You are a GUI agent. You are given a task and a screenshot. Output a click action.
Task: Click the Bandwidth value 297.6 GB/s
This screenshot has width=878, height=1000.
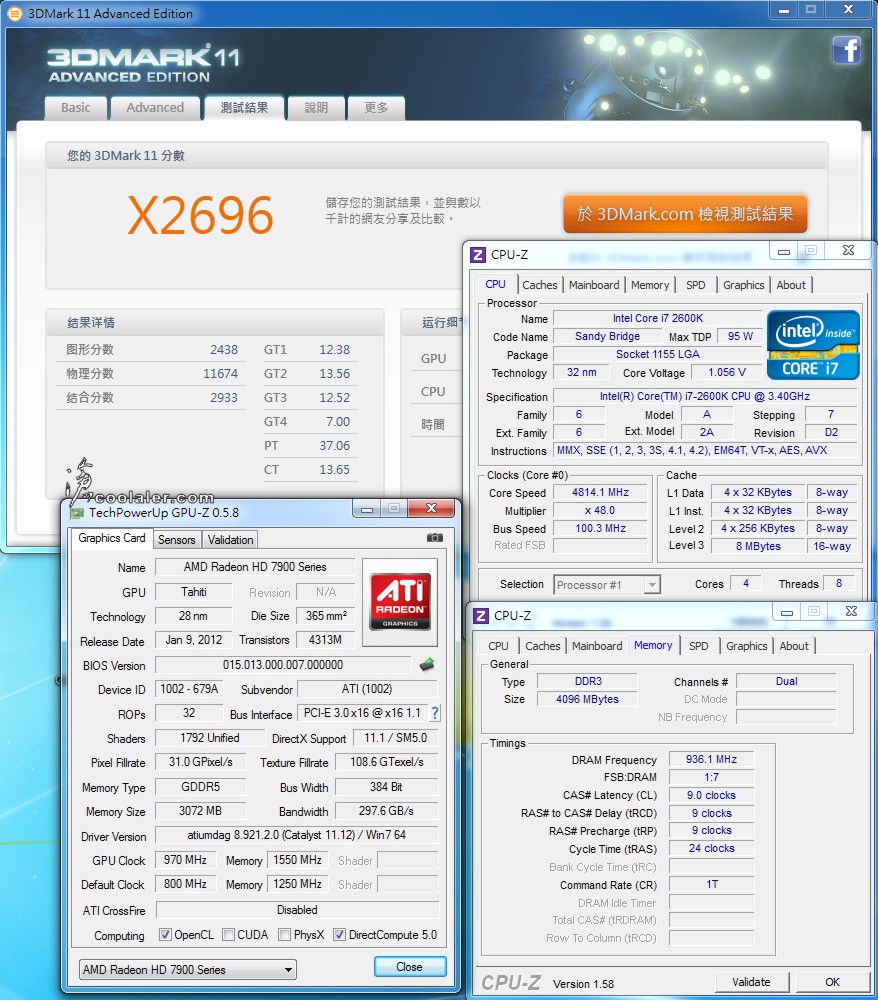point(386,811)
